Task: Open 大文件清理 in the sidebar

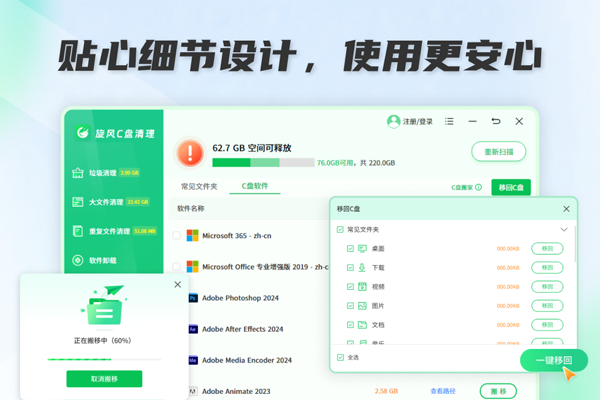Action: [x=110, y=202]
